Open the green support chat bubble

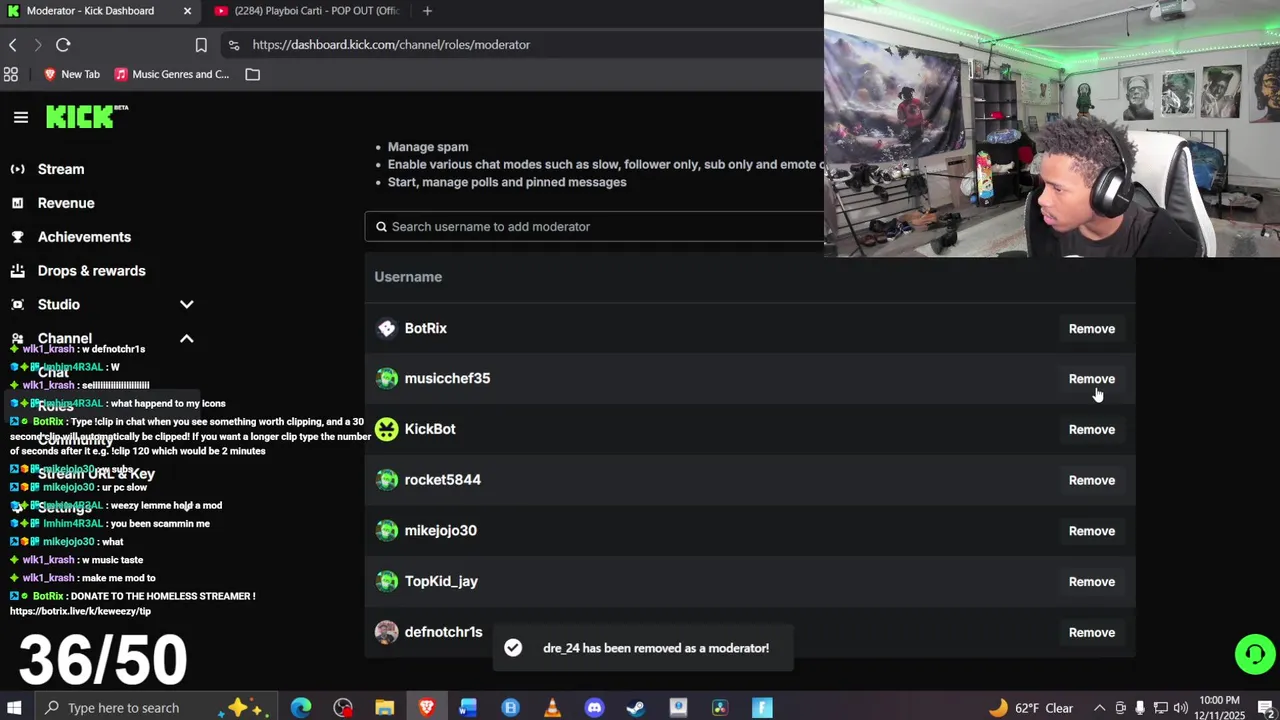[1255, 654]
